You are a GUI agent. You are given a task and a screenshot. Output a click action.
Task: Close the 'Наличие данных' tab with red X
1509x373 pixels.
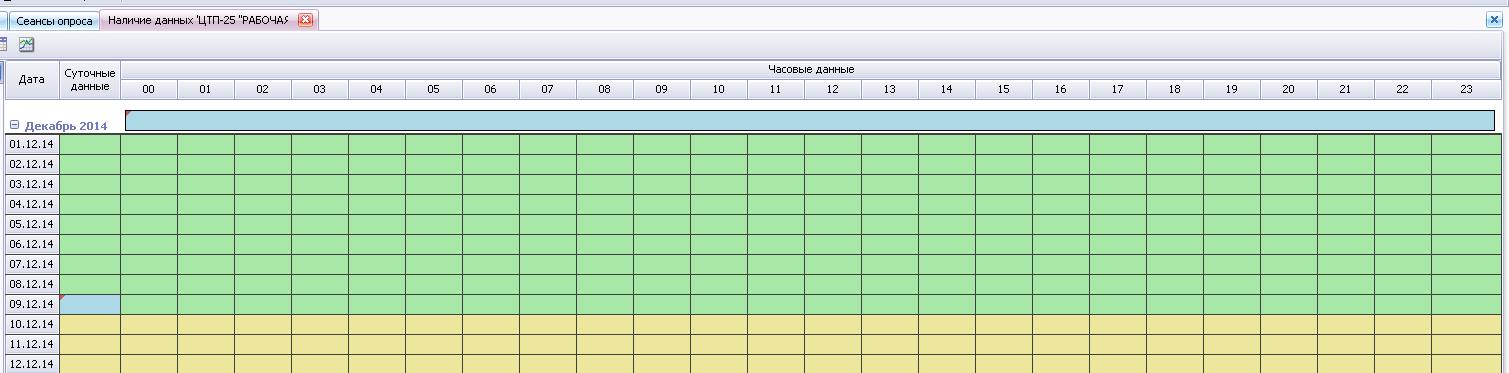[x=305, y=20]
